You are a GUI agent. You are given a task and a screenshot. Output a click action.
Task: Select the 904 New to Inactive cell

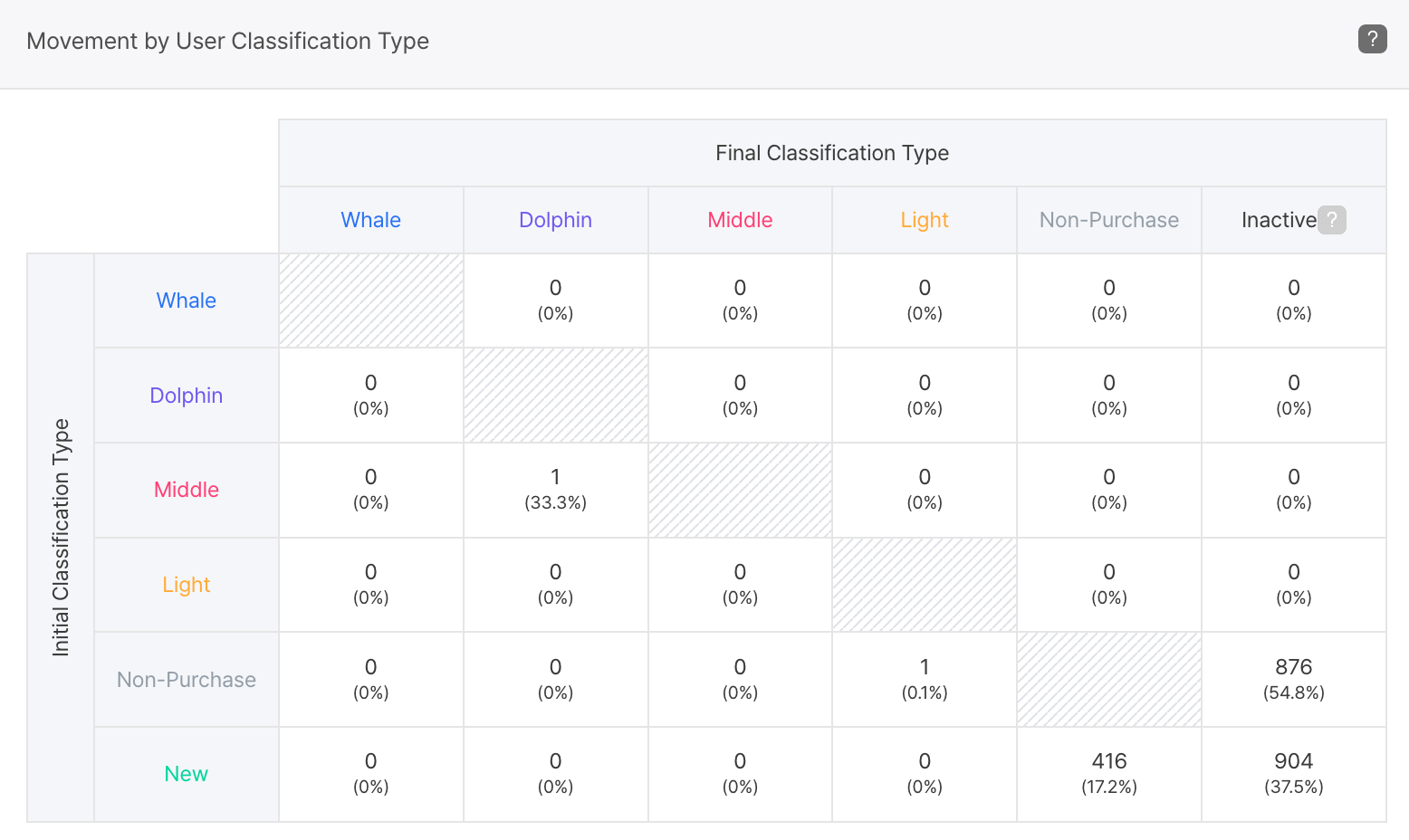(1293, 773)
